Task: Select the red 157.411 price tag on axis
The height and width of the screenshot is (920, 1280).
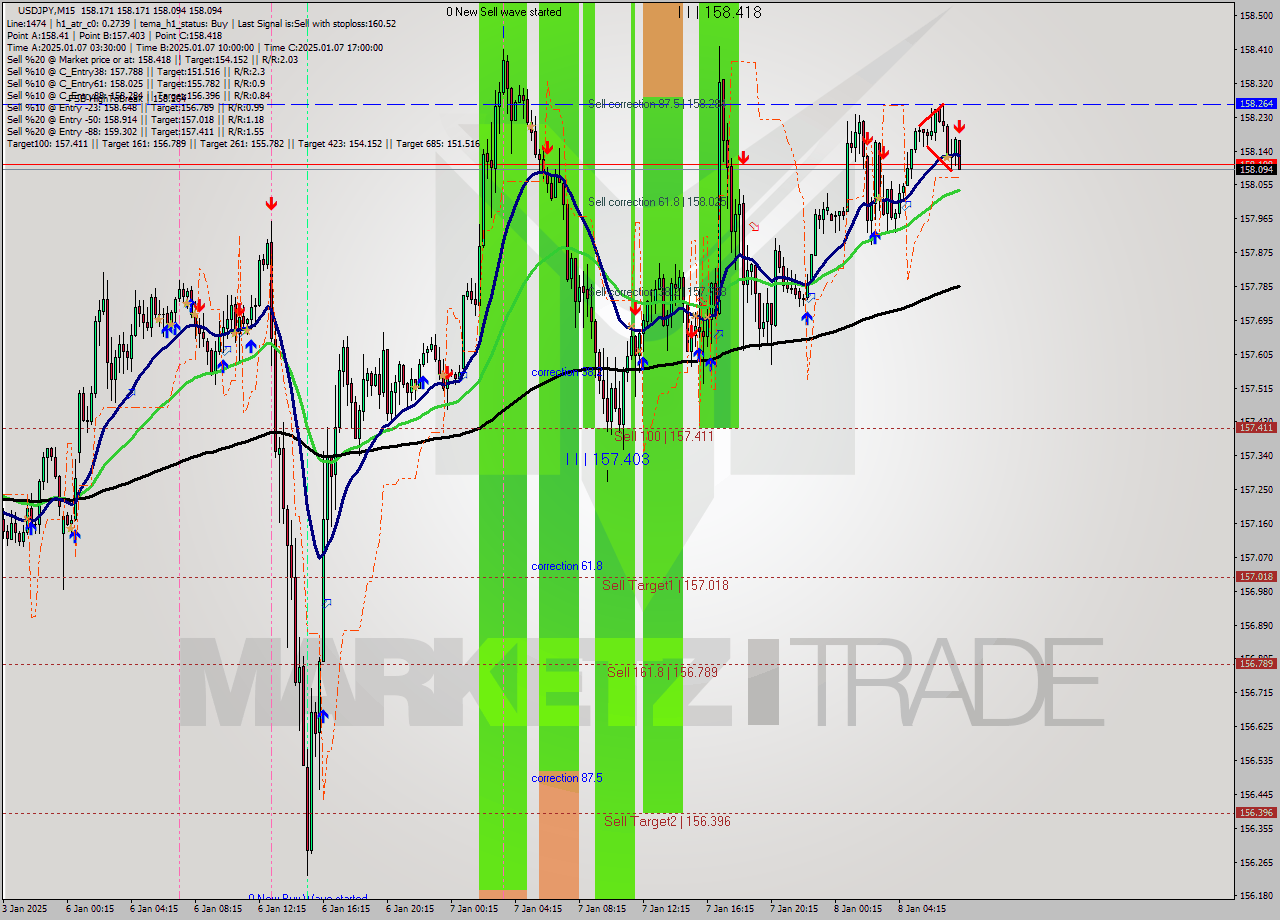Action: tap(1256, 428)
